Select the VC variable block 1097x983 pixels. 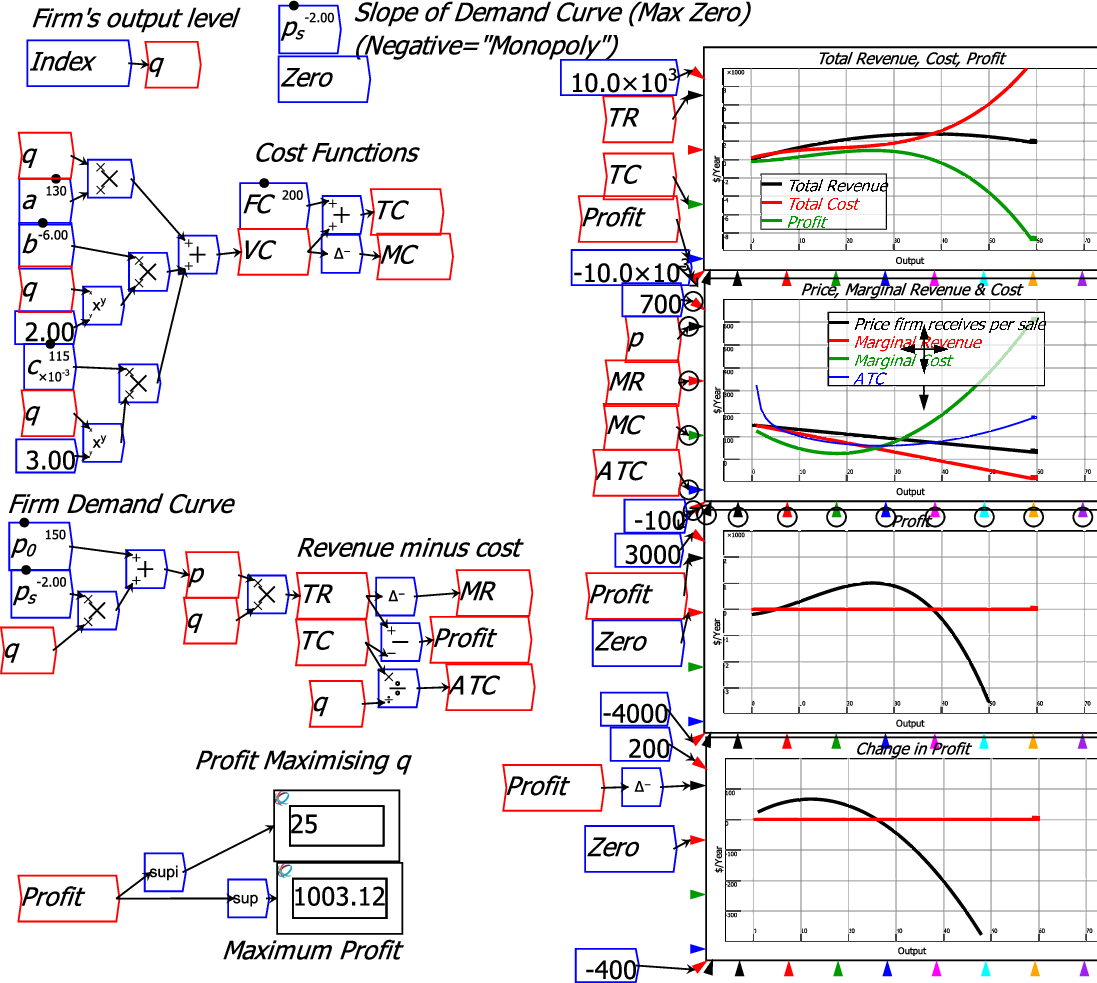(x=274, y=252)
